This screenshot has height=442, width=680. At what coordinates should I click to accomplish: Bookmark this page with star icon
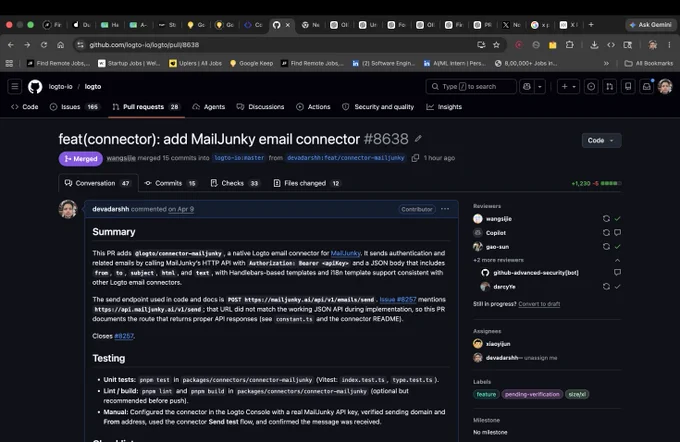pyautogui.click(x=496, y=45)
